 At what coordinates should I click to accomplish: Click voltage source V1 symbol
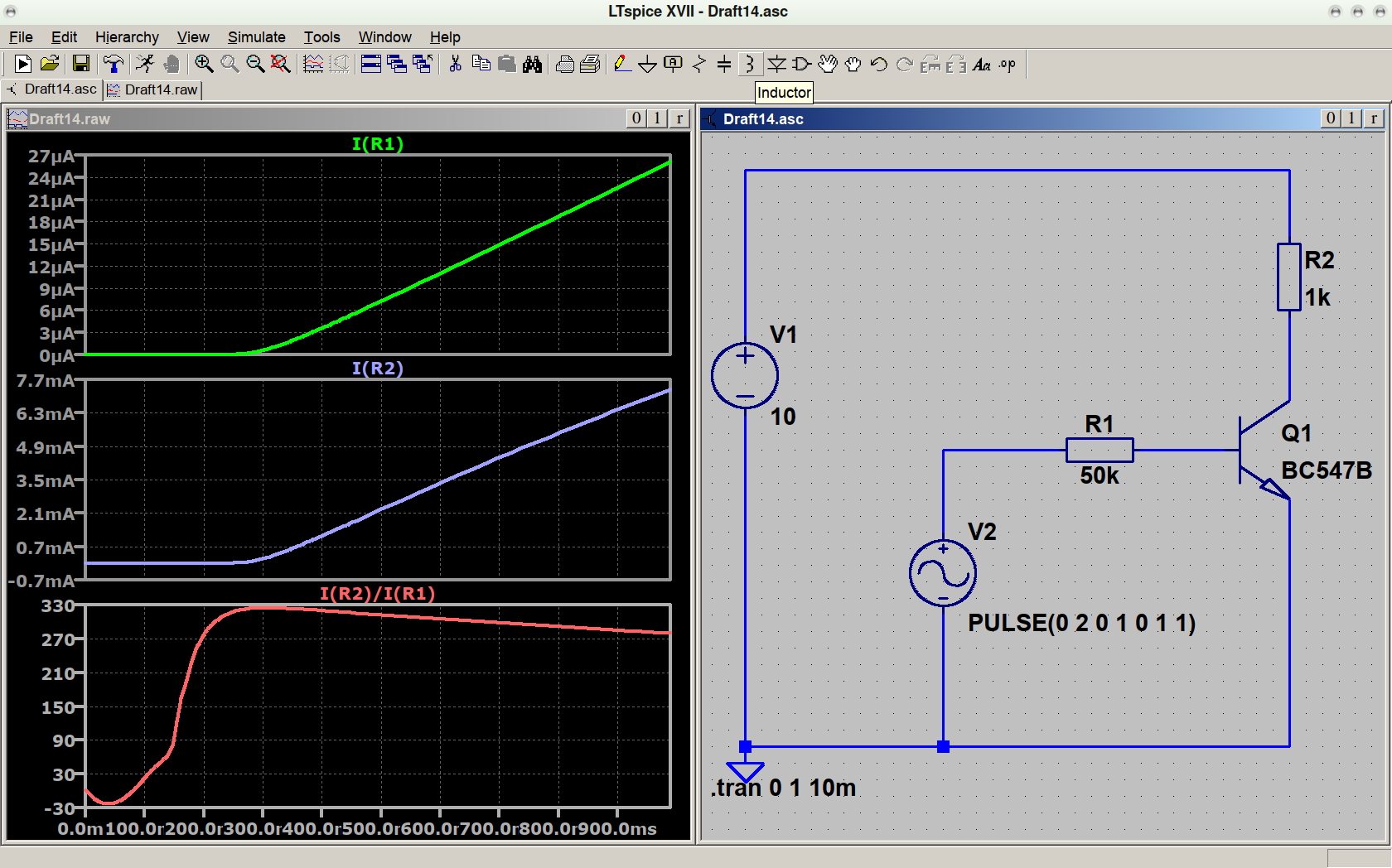pos(745,375)
